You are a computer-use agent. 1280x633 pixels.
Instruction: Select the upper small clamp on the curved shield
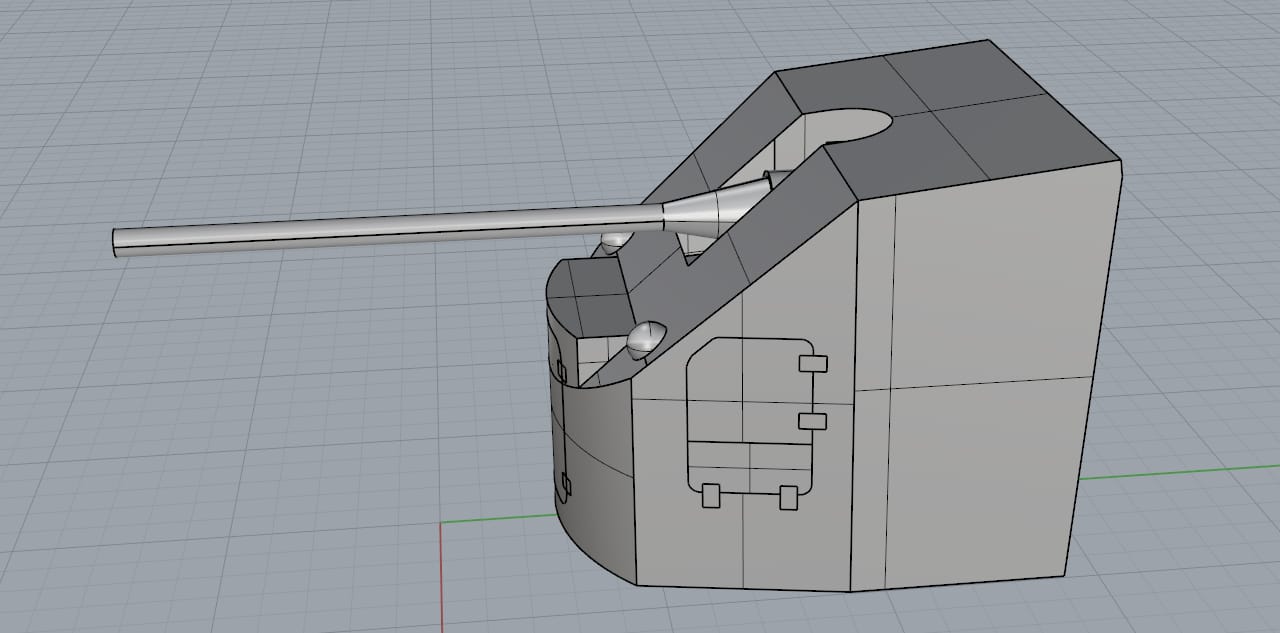click(561, 373)
